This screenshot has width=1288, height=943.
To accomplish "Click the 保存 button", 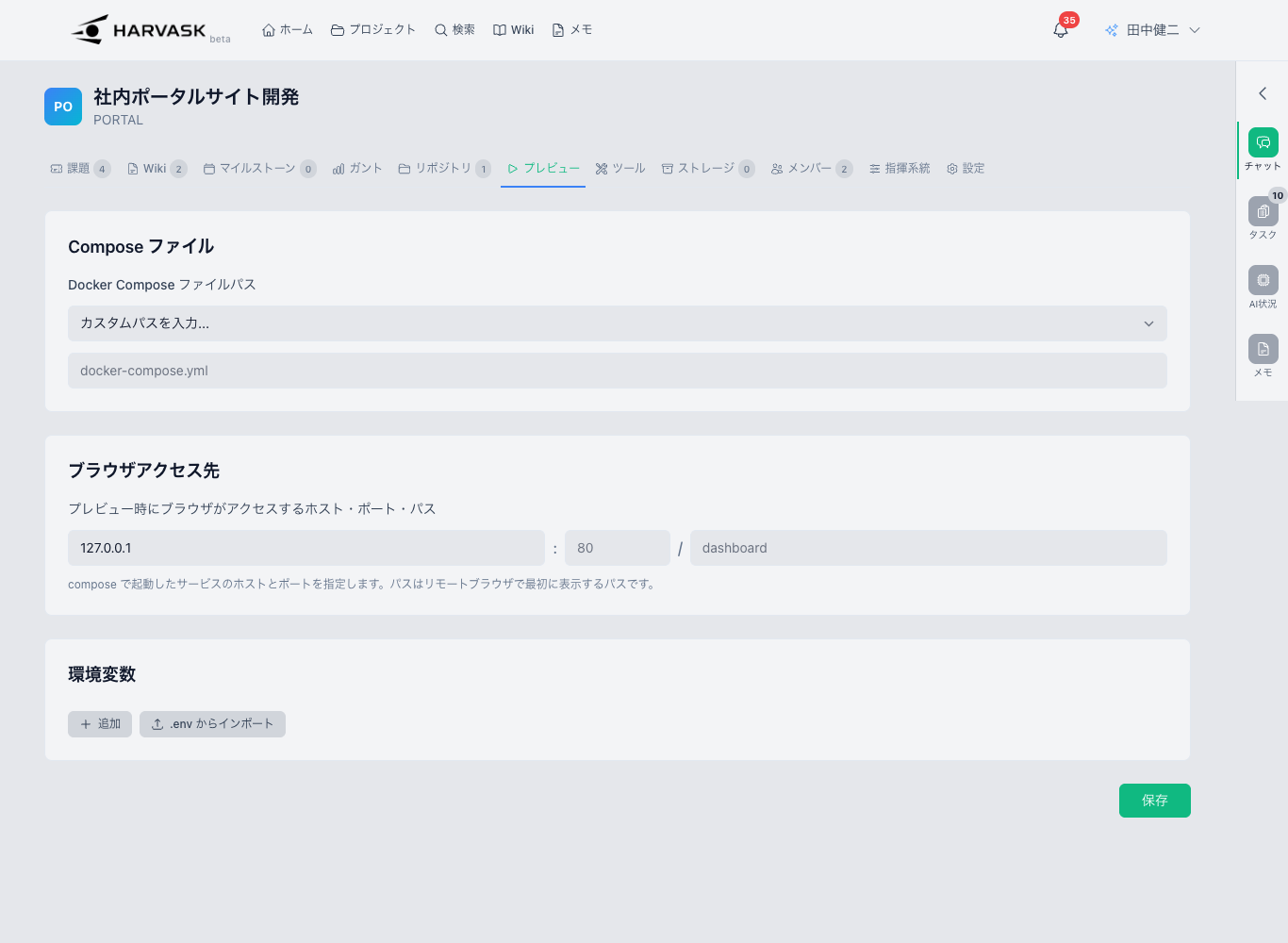I will tap(1154, 801).
